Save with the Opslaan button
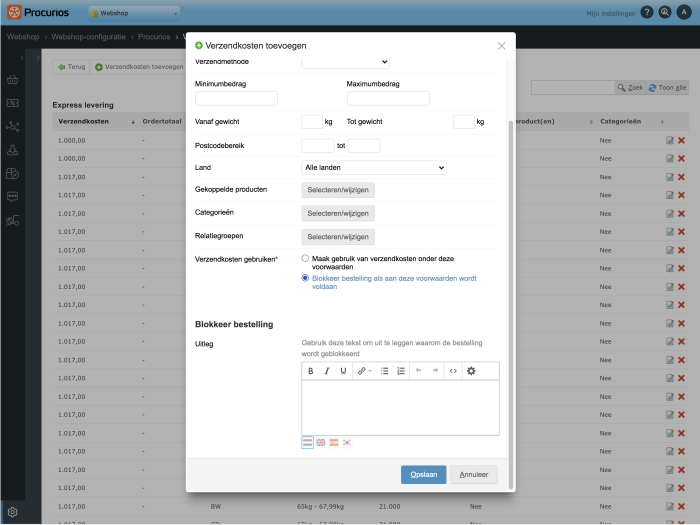700x525 pixels. coord(424,475)
